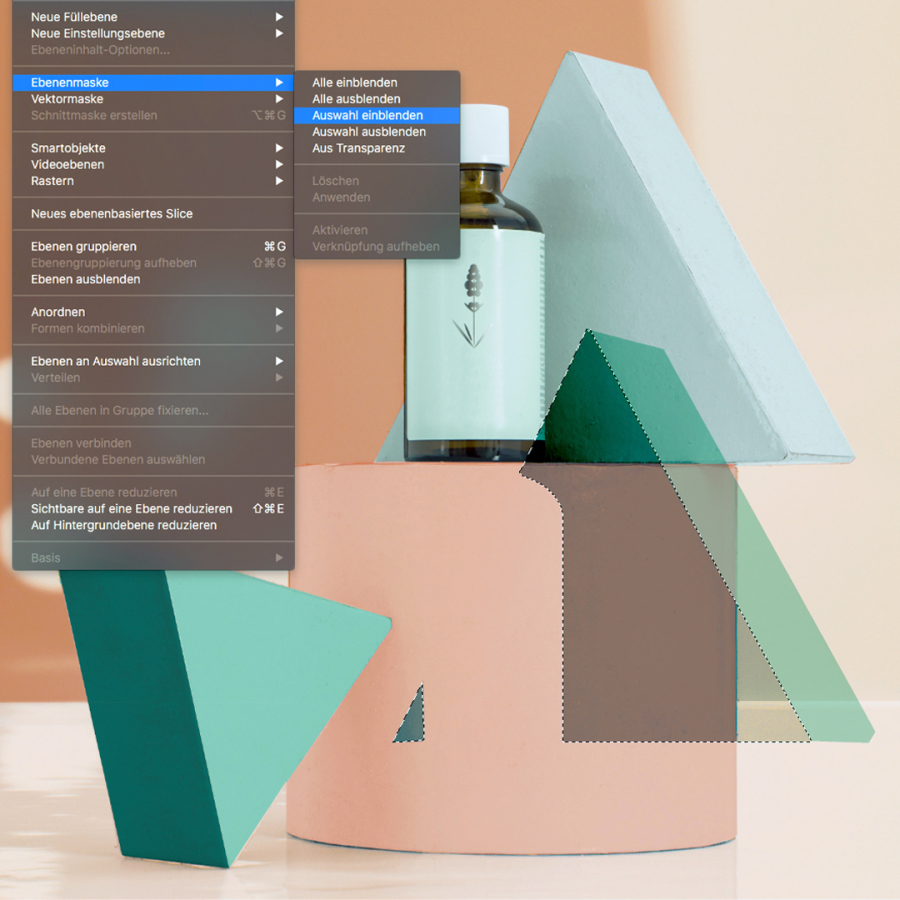Image resolution: width=900 pixels, height=900 pixels.
Task: Select Alle einblenden in the submenu
Action: point(354,83)
